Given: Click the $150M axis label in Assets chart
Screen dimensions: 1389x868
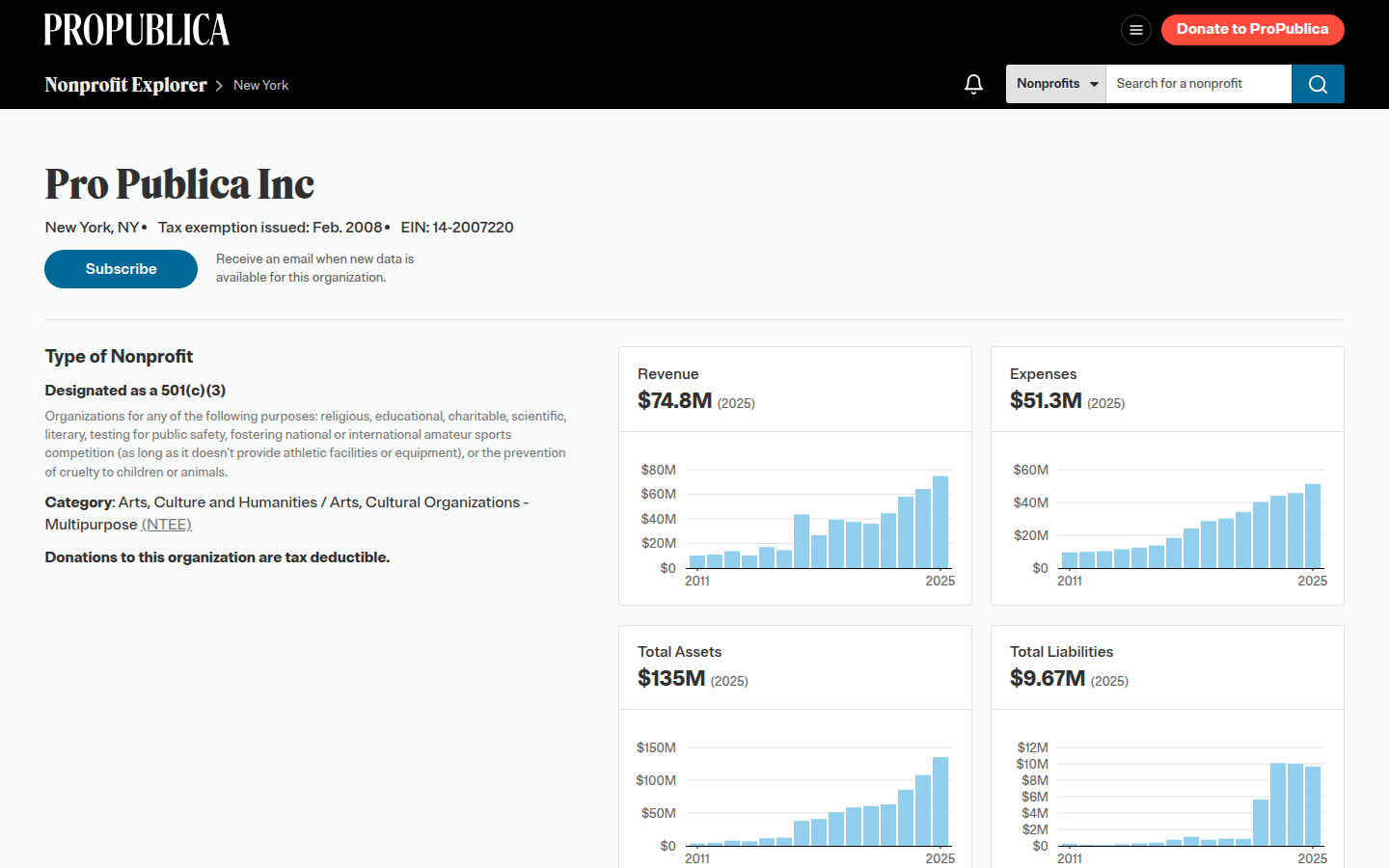Looking at the screenshot, I should coord(656,747).
